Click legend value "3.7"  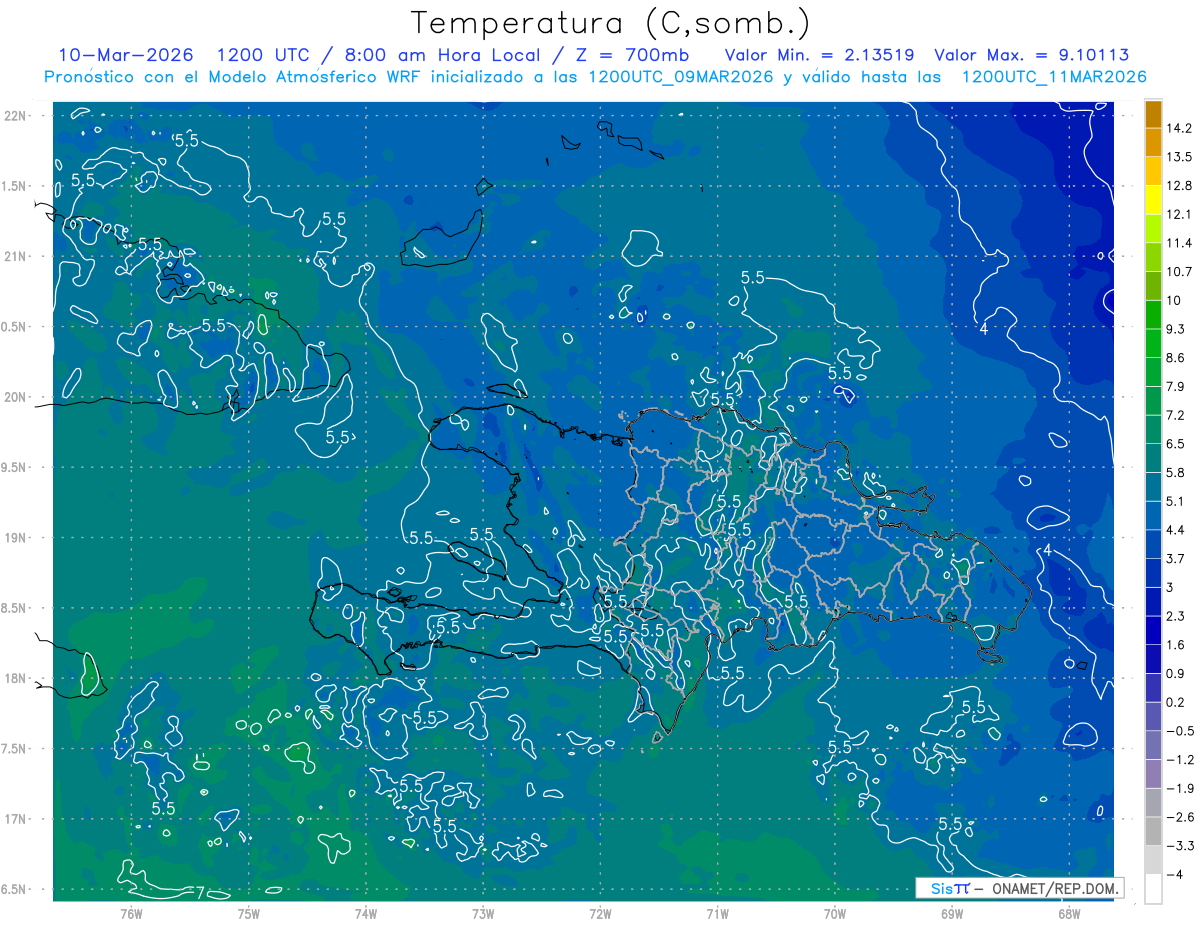[1176, 558]
